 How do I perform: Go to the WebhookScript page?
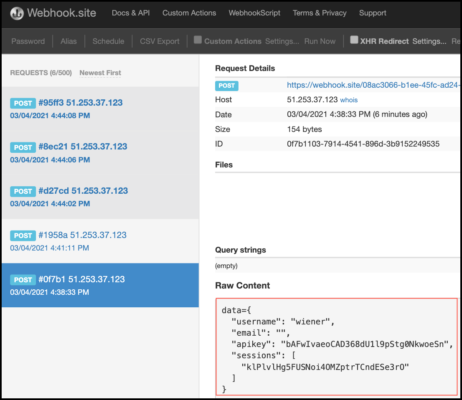[x=254, y=13]
